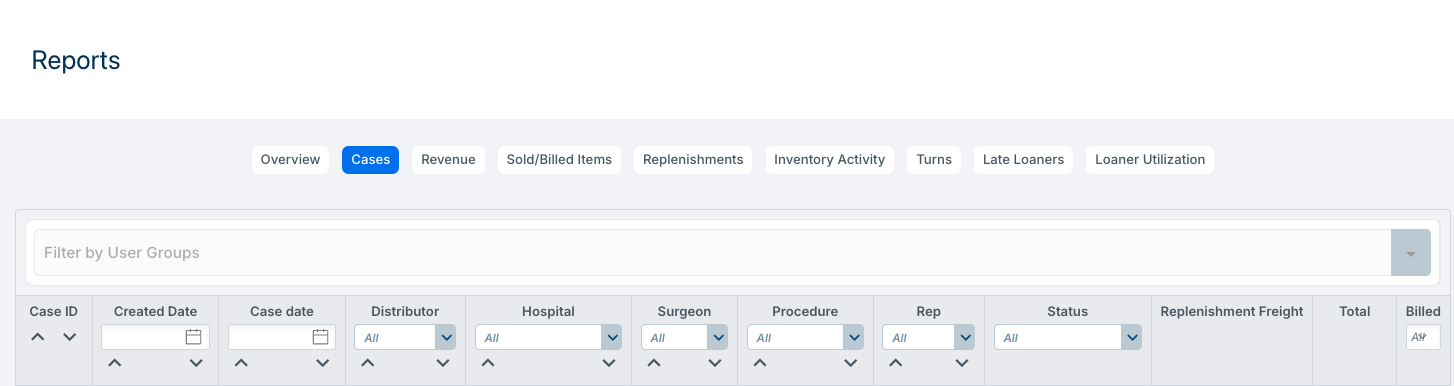The width and height of the screenshot is (1454, 386).
Task: Sort Distributor column descending arrow
Action: tap(443, 363)
